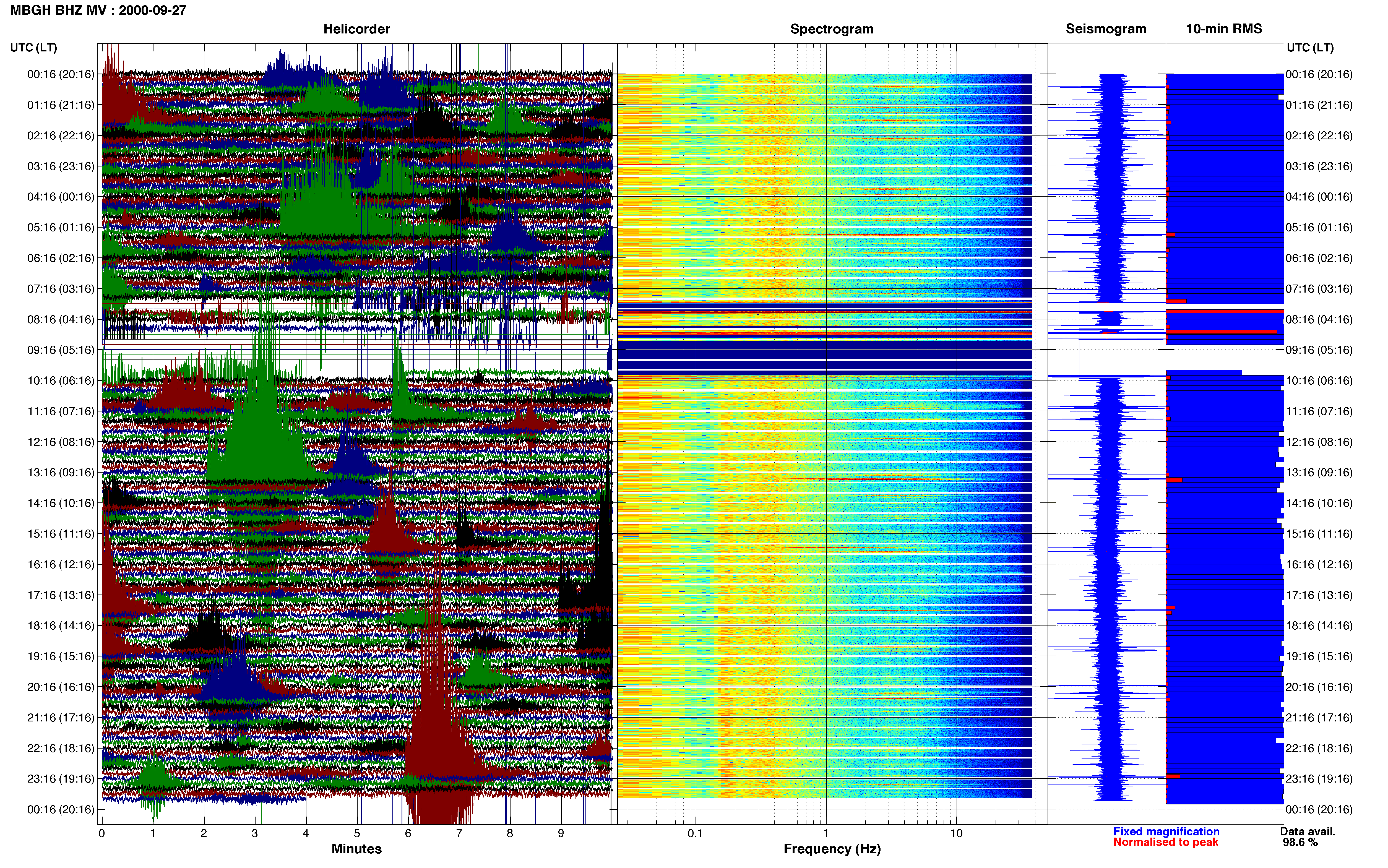
Task: Click the left time label '20:16 (16:16)'
Action: (61, 687)
